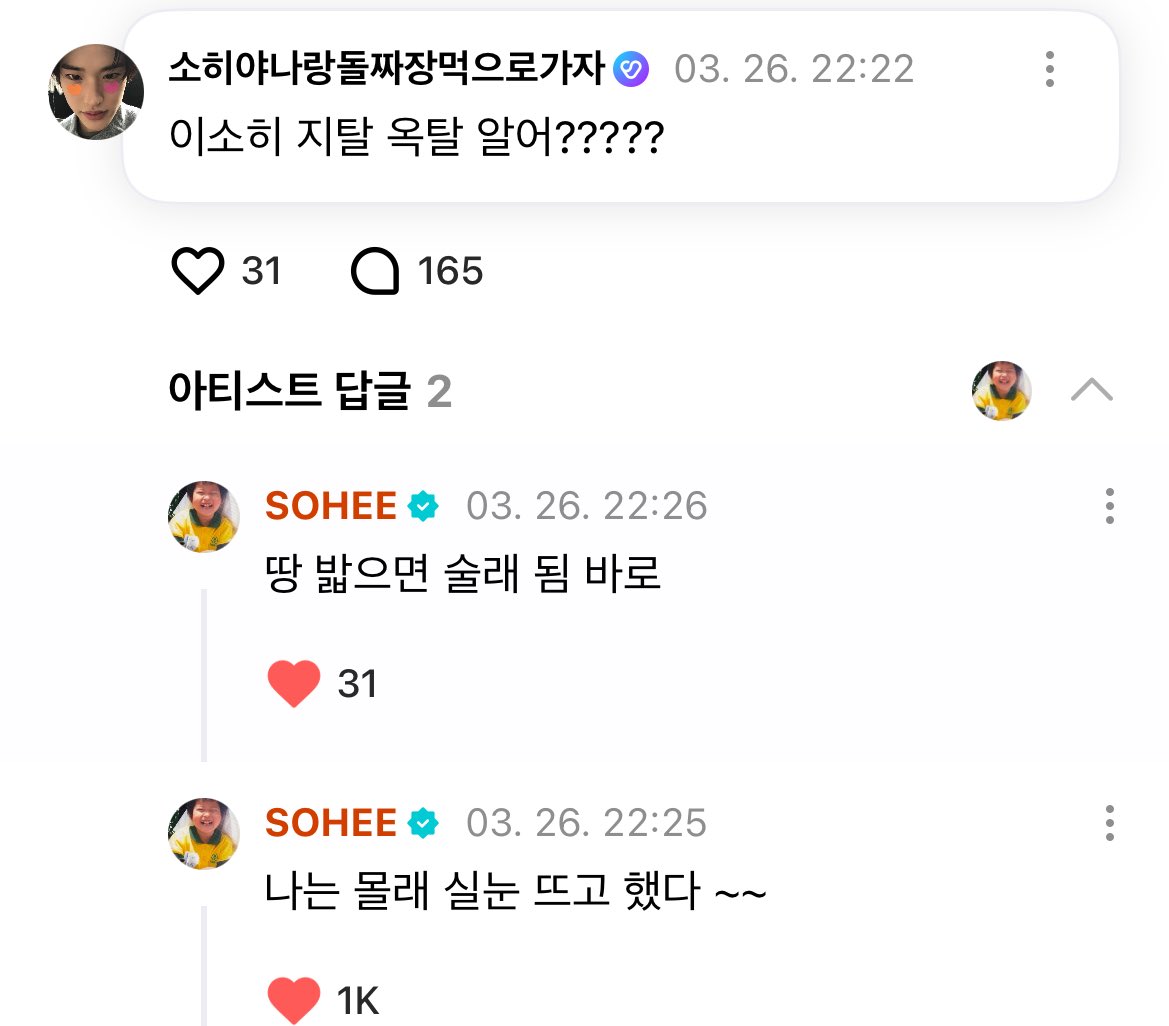Open SOHEE avatar on 22:26 reply
The height and width of the screenshot is (1026, 1169).
(x=204, y=517)
